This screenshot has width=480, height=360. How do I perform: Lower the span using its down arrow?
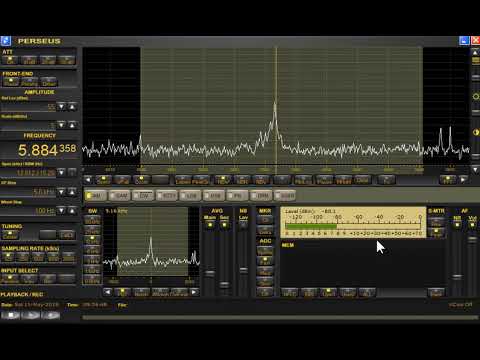coord(61,172)
